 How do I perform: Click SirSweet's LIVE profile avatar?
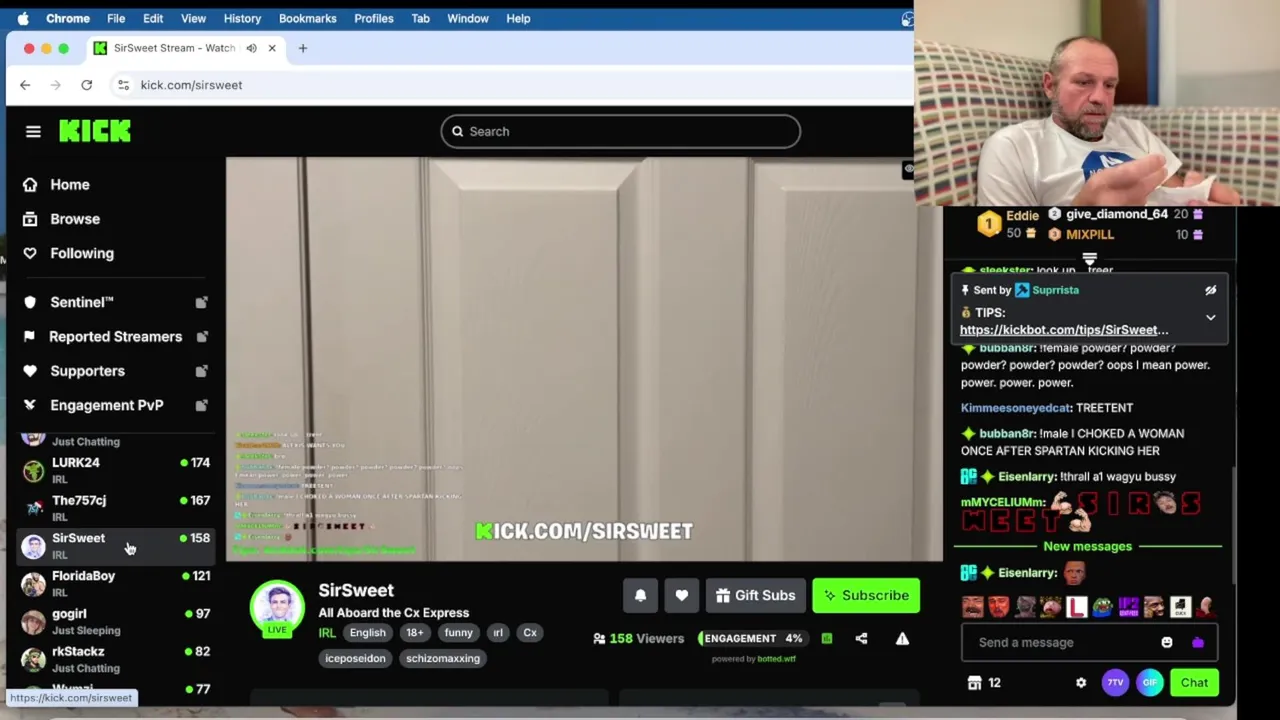(277, 607)
